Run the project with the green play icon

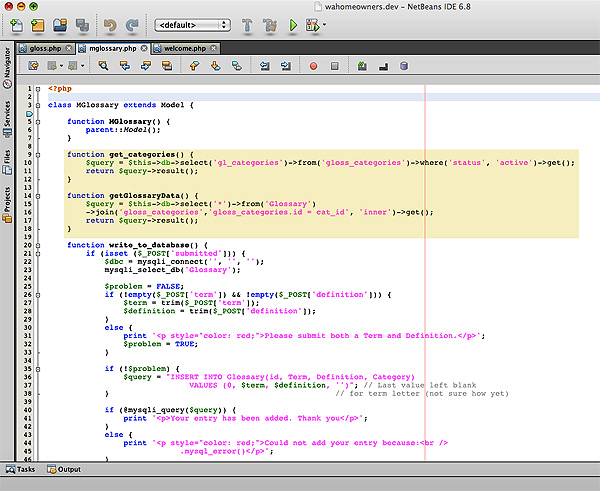293,25
